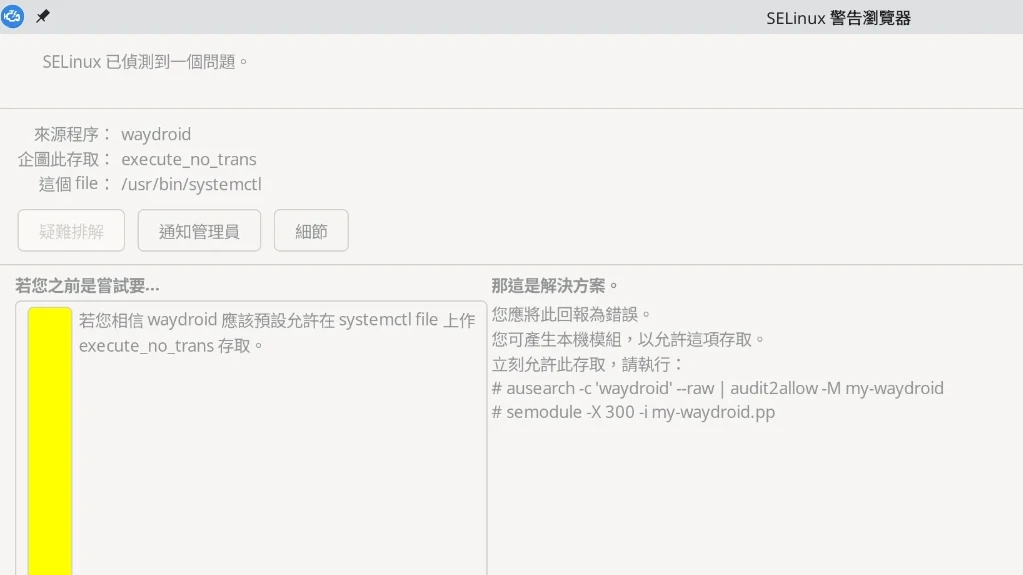Open the 細節 details button
The height and width of the screenshot is (575, 1023).
coord(311,231)
